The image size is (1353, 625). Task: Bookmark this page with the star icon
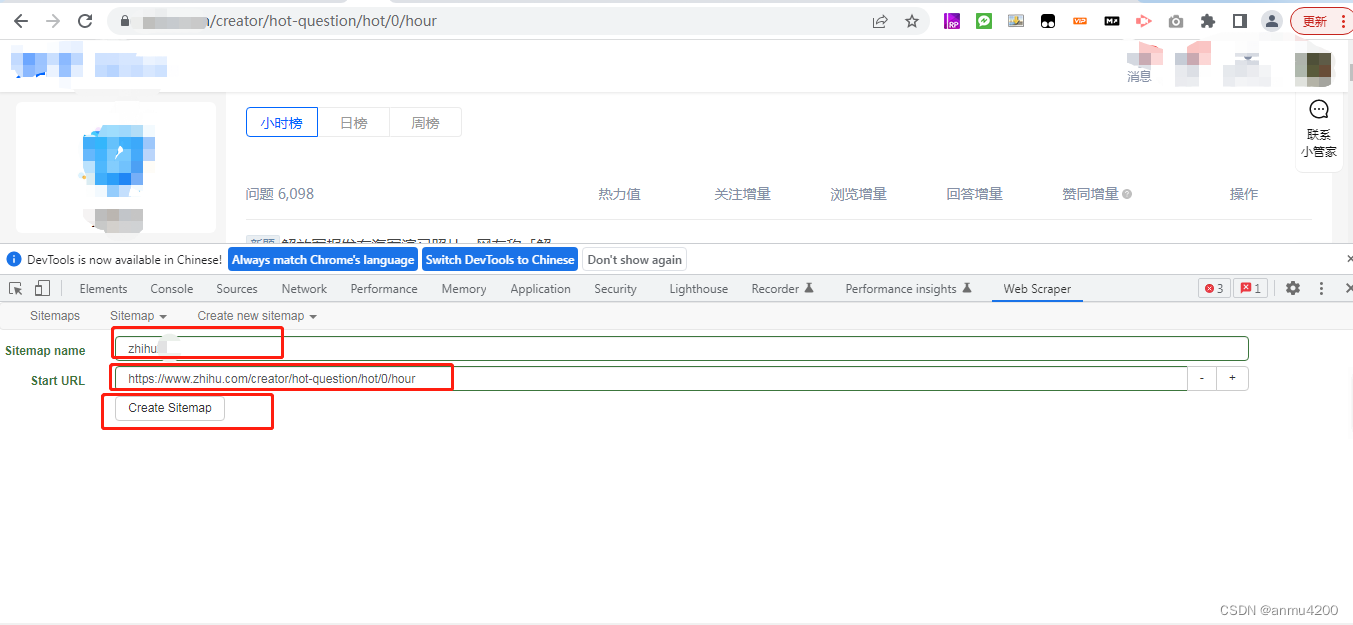pyautogui.click(x=912, y=21)
